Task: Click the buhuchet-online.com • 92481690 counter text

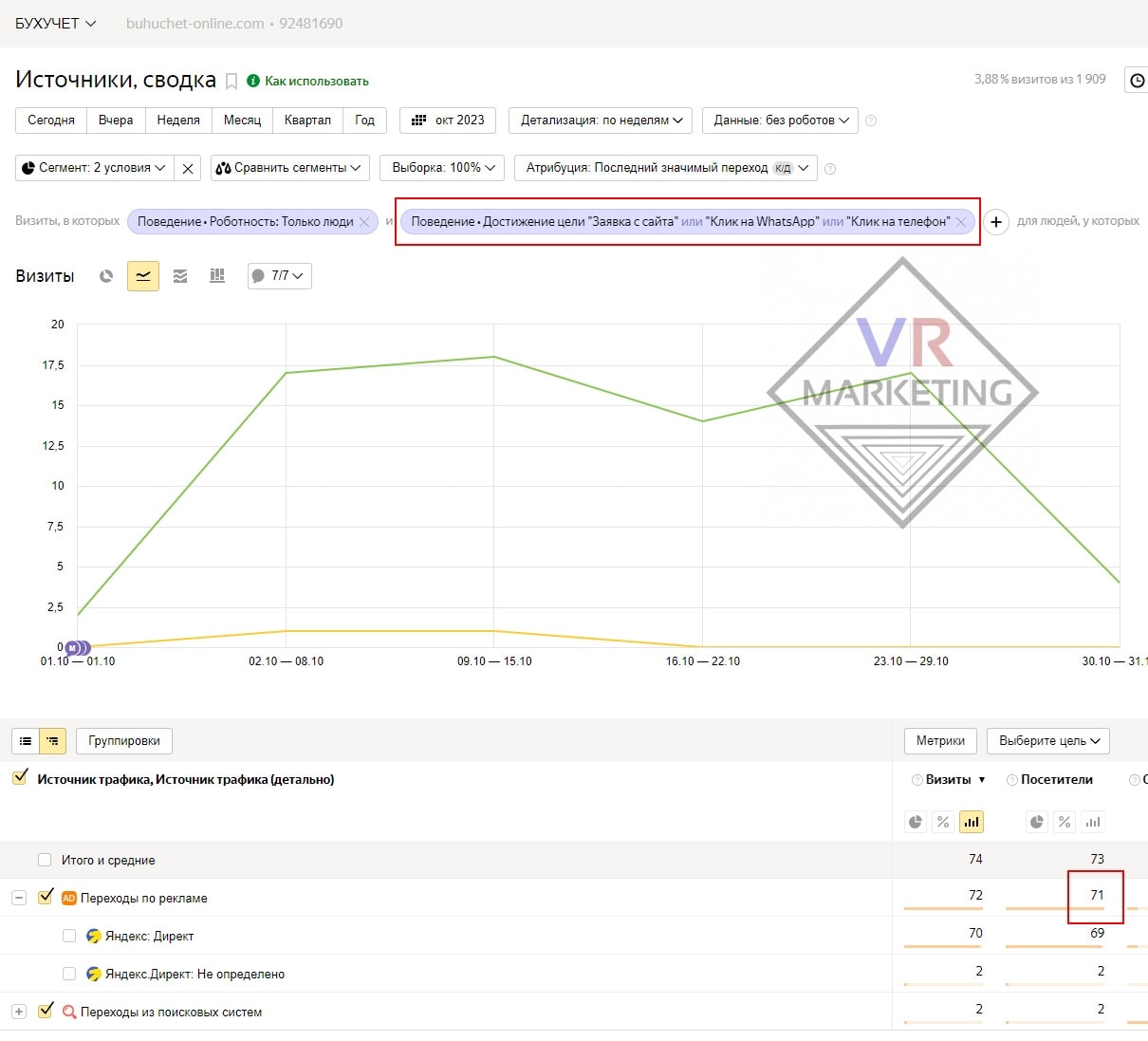Action: click(234, 24)
